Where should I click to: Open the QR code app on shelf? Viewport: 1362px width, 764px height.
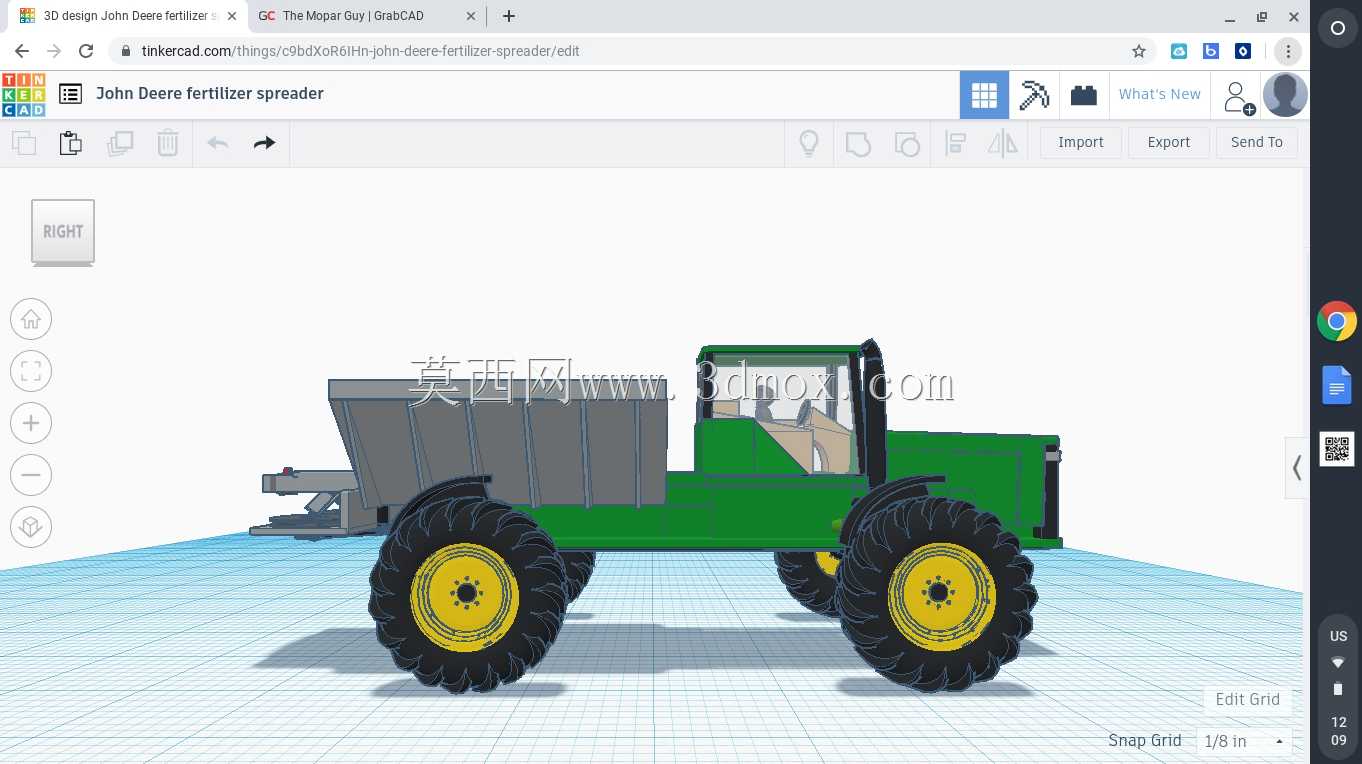point(1337,449)
